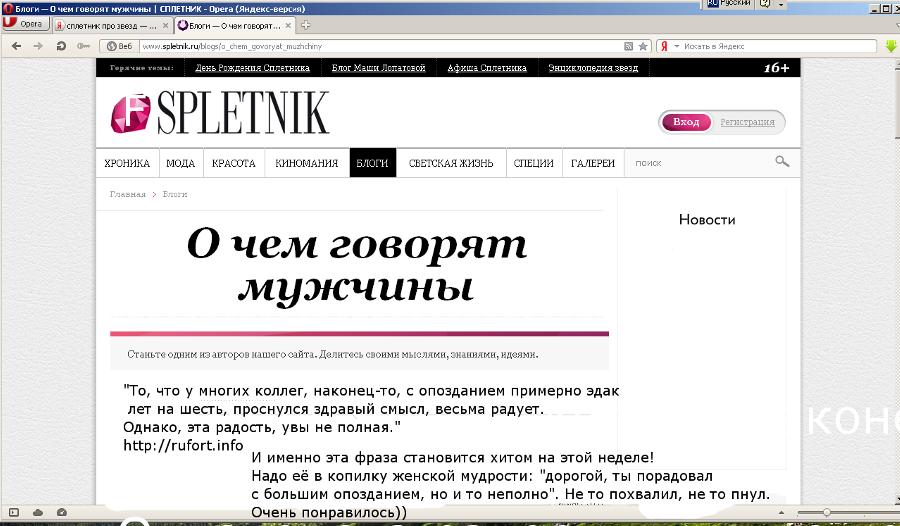Adjust the page zoom slider
900x526 pixels.
(827, 512)
